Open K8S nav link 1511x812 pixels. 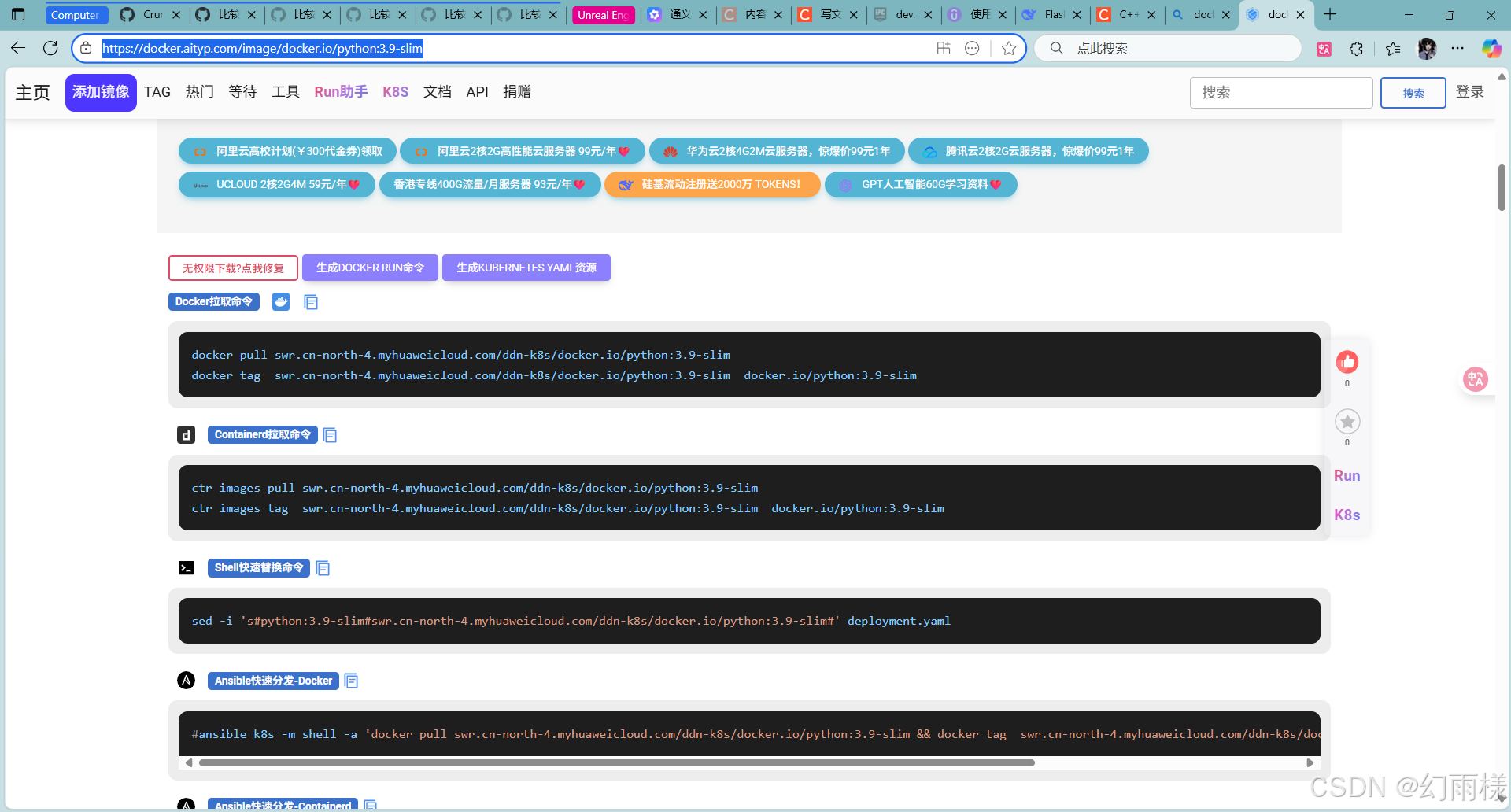click(x=395, y=92)
